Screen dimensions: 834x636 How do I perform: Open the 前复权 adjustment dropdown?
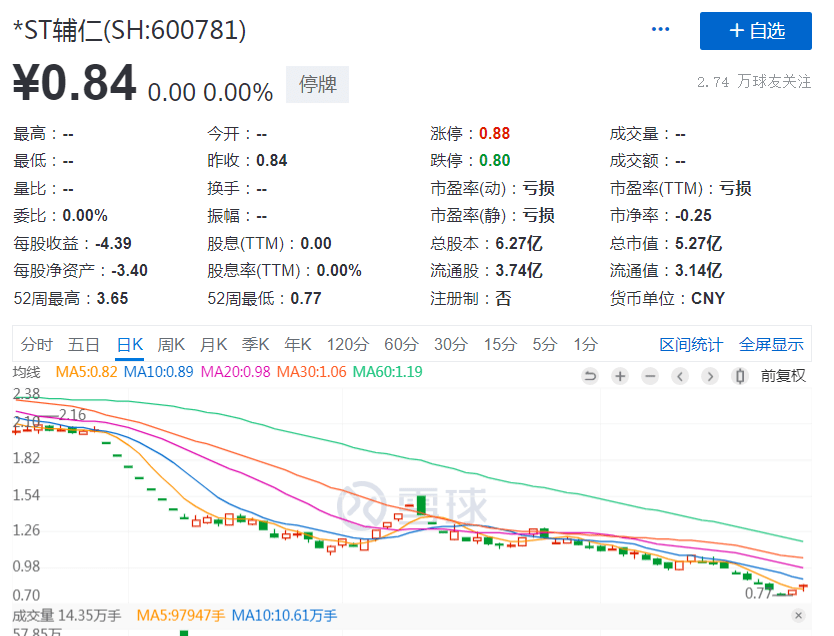tap(783, 376)
